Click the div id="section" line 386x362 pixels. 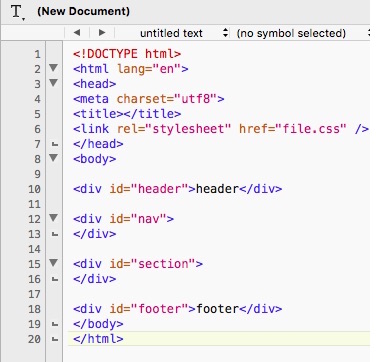click(138, 264)
